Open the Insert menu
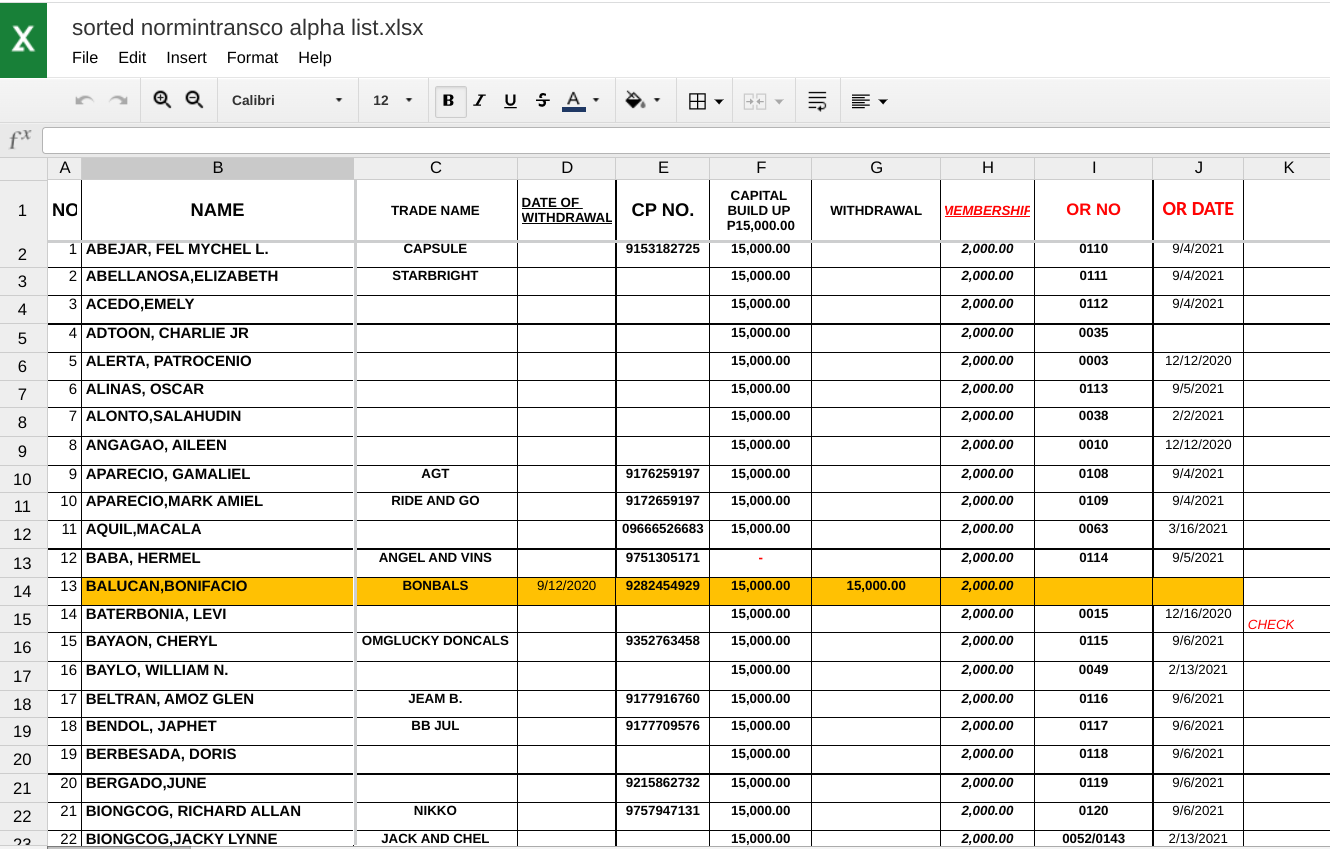Screen dimensions: 1330x849 [x=187, y=58]
